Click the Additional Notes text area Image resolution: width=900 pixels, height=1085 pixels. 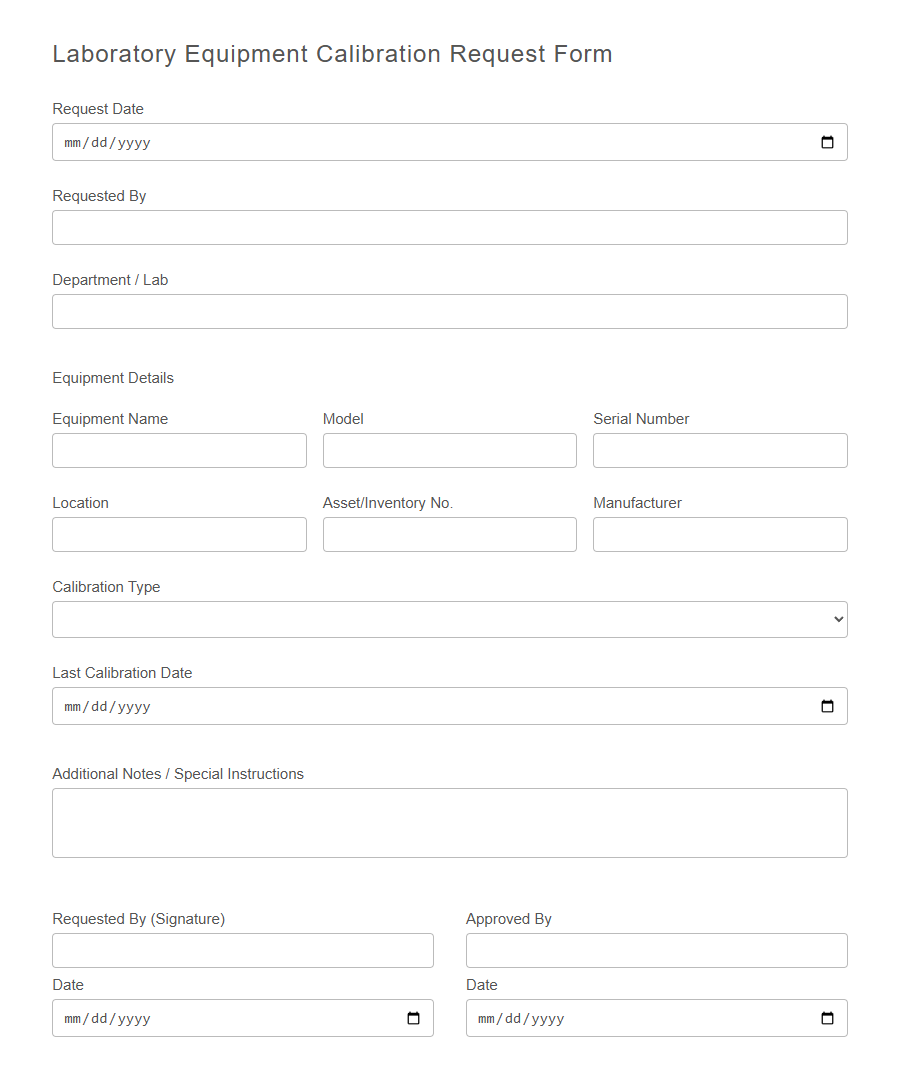coord(450,822)
